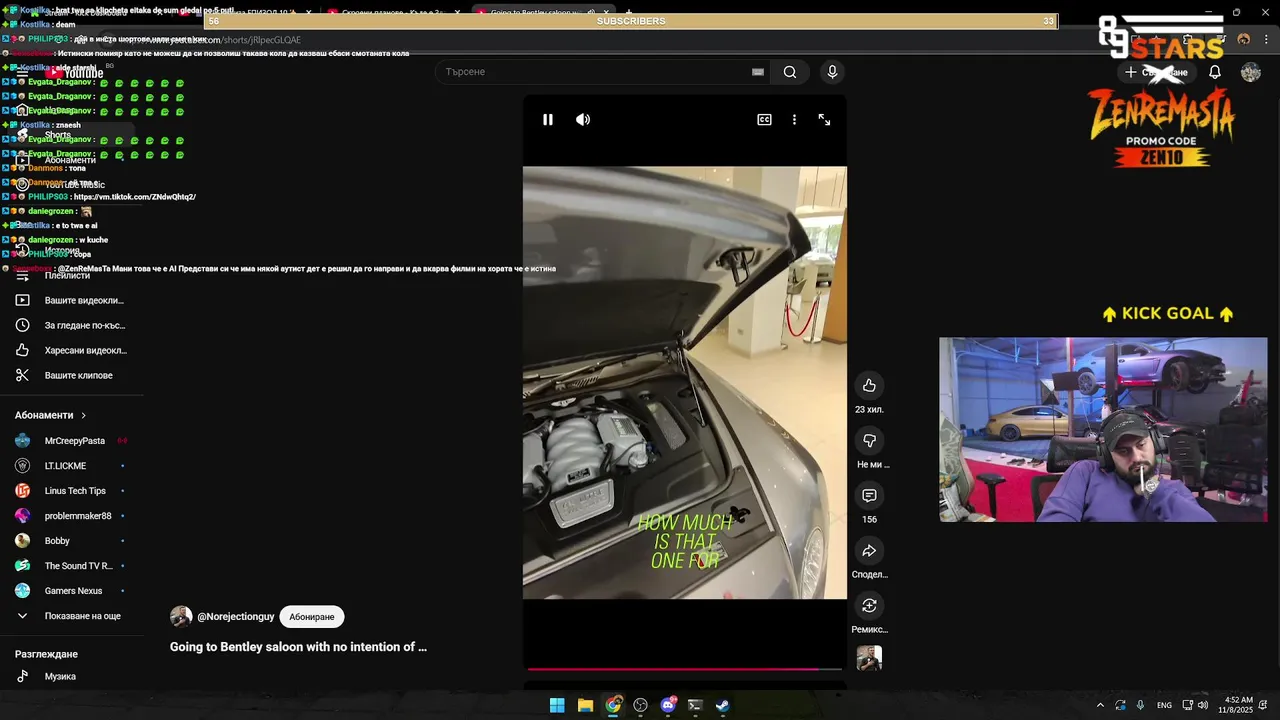1280x720 pixels.
Task: Share the Short via Споделяне
Action: click(x=869, y=551)
